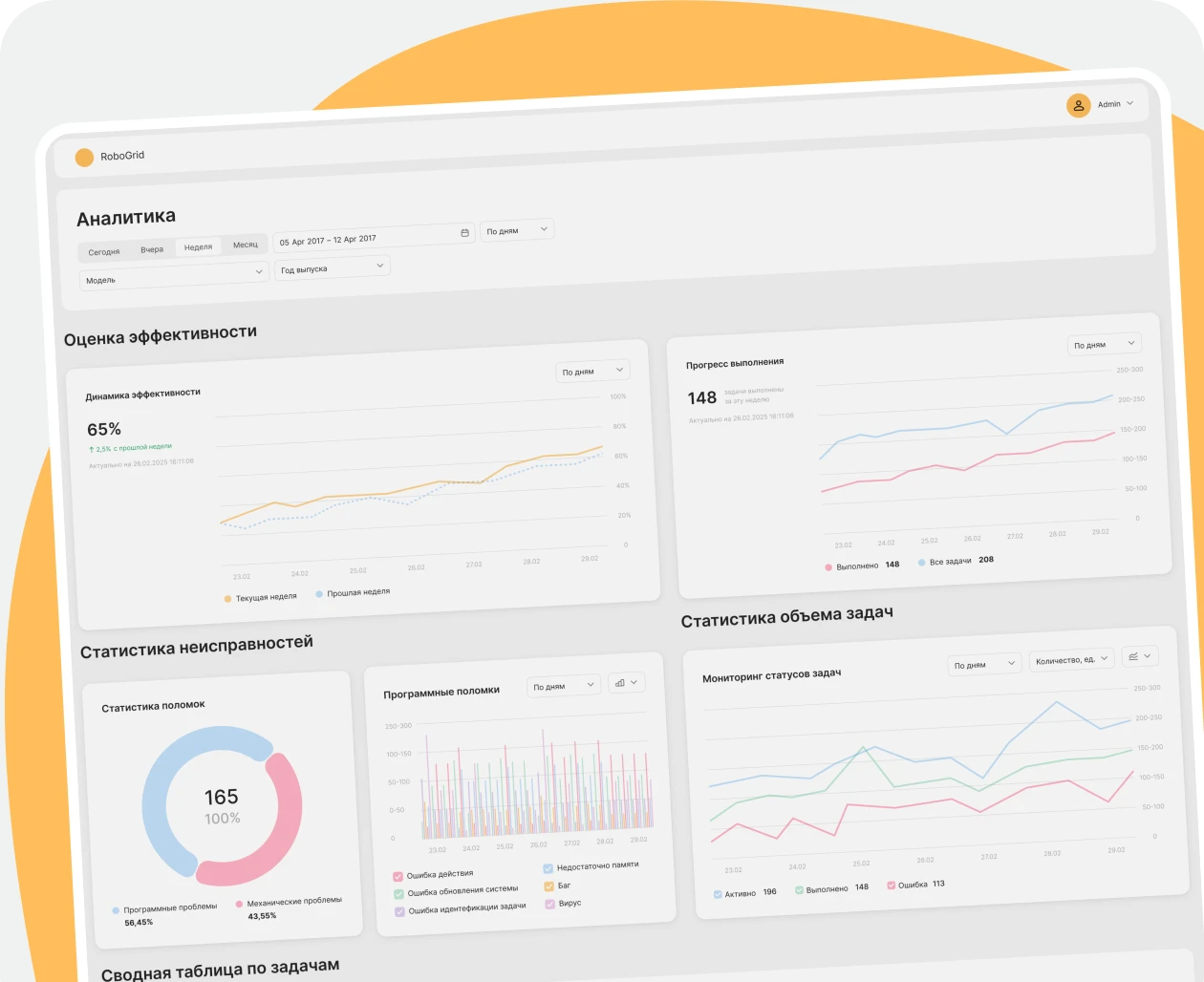This screenshot has width=1204, height=982.
Task: Click the Текущая неделя legend dot
Action: [227, 599]
